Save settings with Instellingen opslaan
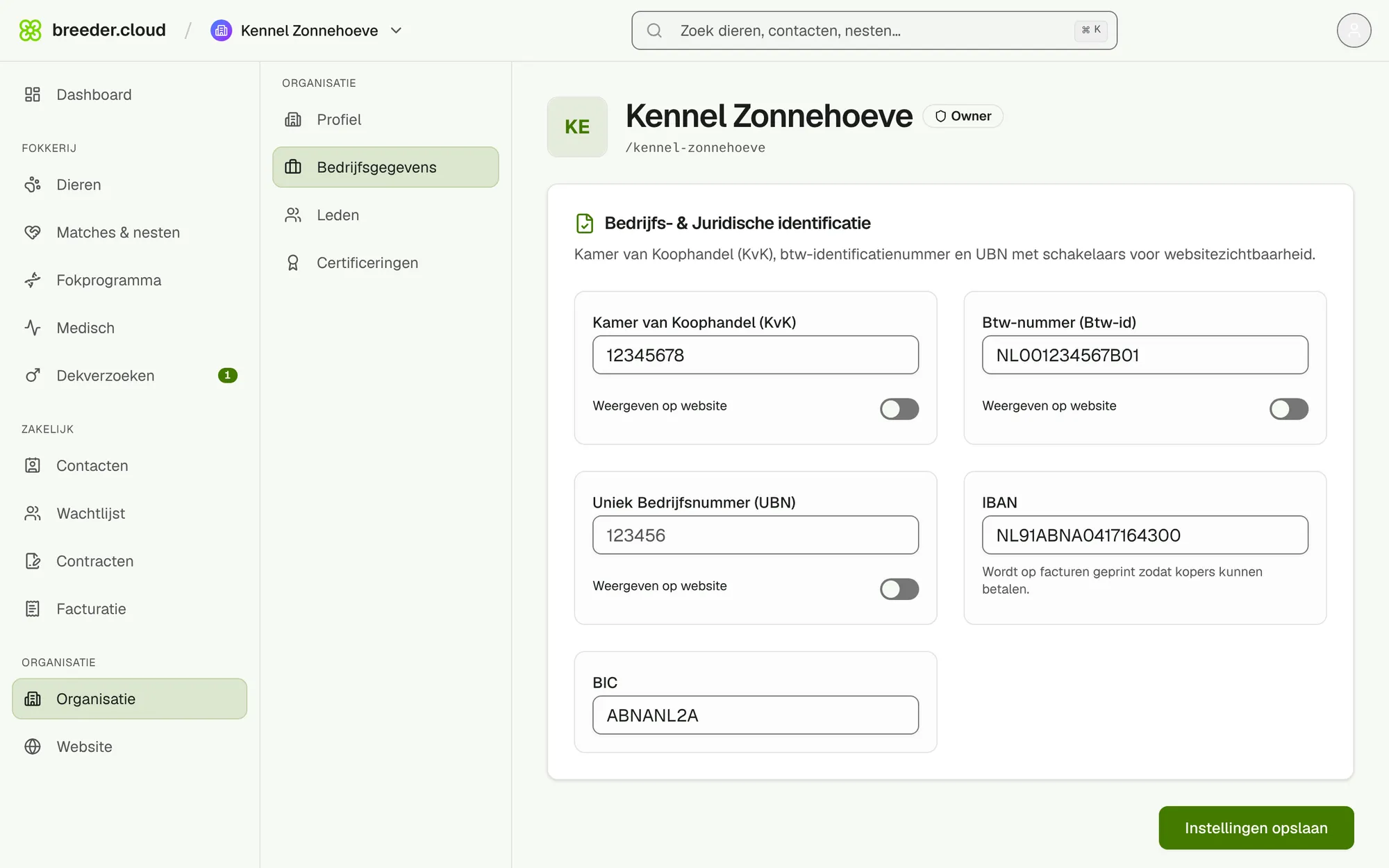The image size is (1389, 868). coord(1256,828)
